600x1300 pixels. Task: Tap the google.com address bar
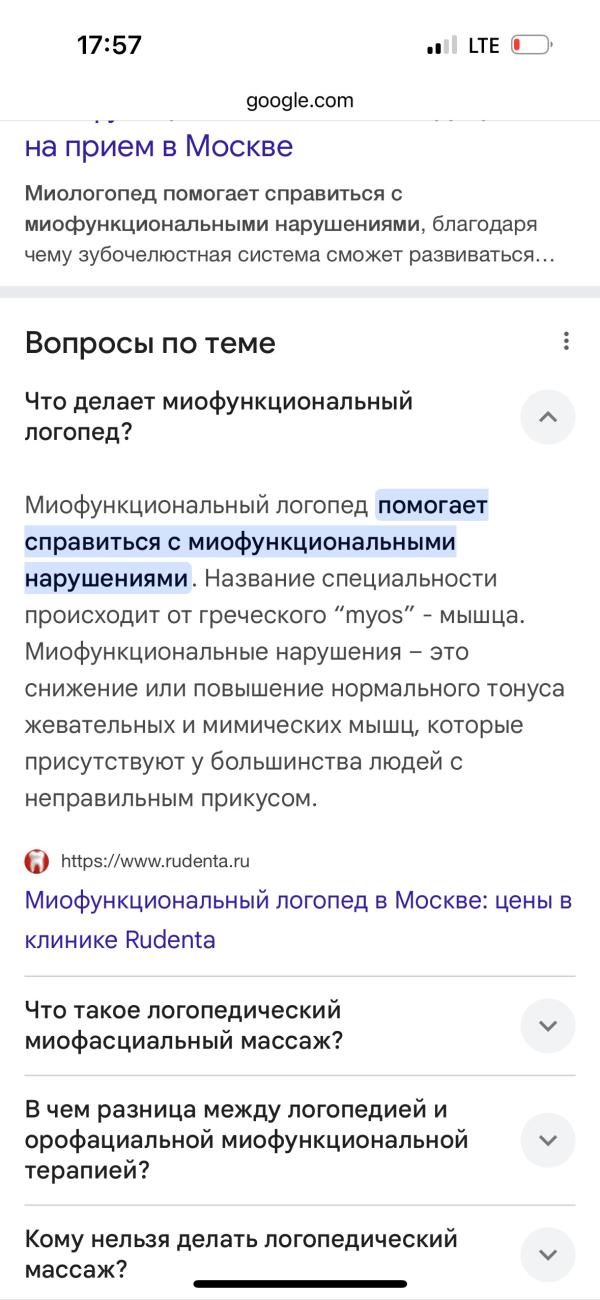coord(300,100)
